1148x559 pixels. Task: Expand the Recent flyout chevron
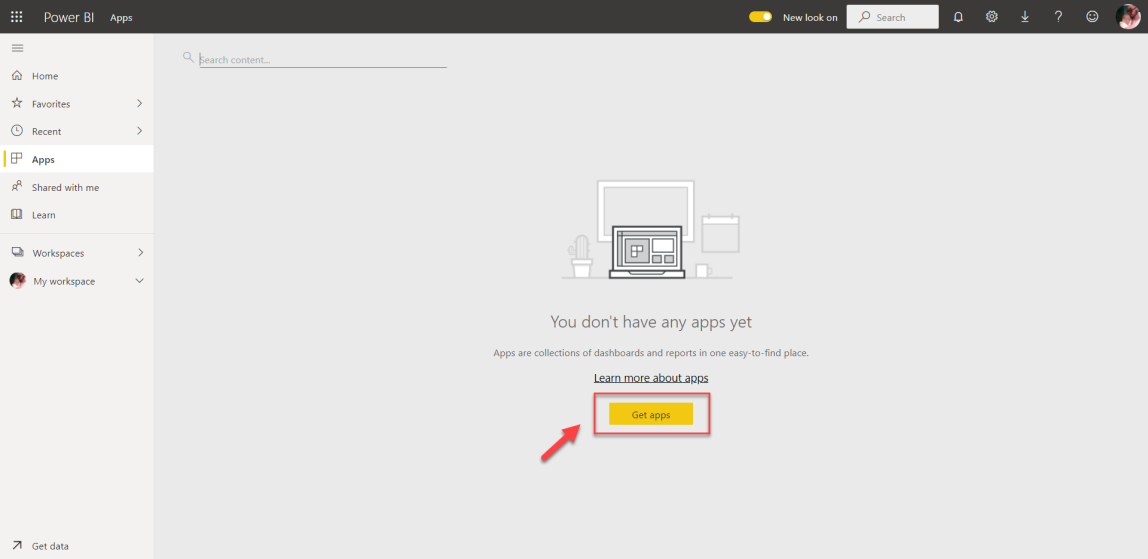139,131
